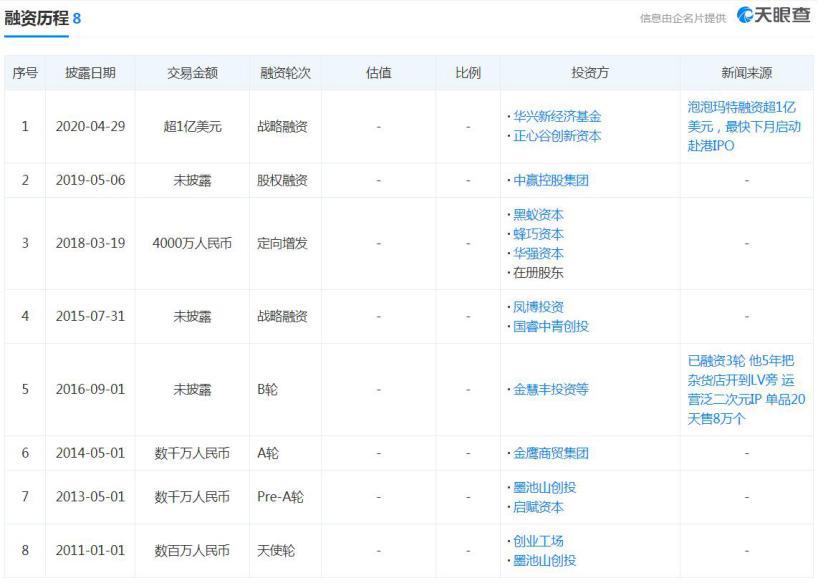818x583 pixels.
Task: Select the 融资历程 tab heading
Action: (x=37, y=18)
